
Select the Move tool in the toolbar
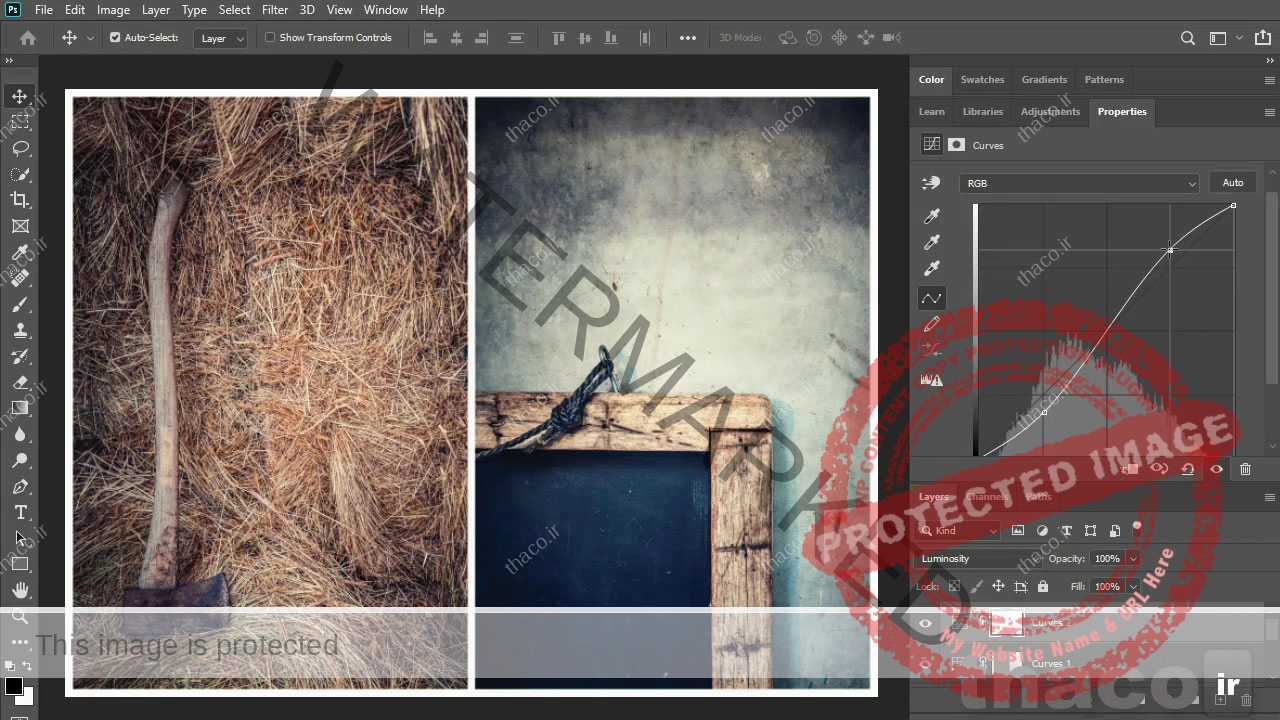(x=20, y=96)
